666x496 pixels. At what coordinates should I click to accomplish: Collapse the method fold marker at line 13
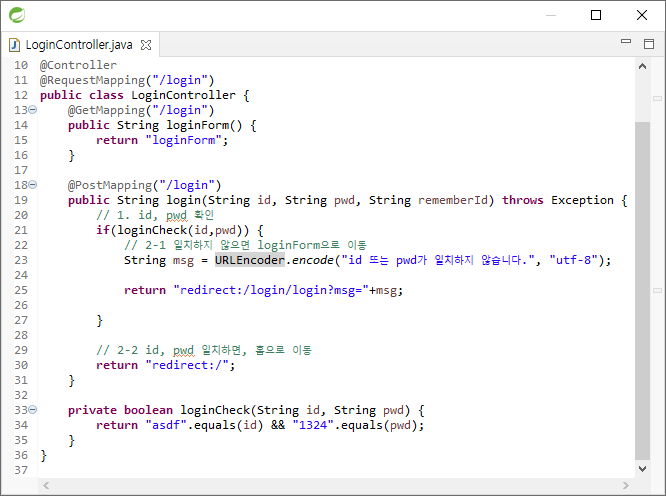click(x=33, y=110)
